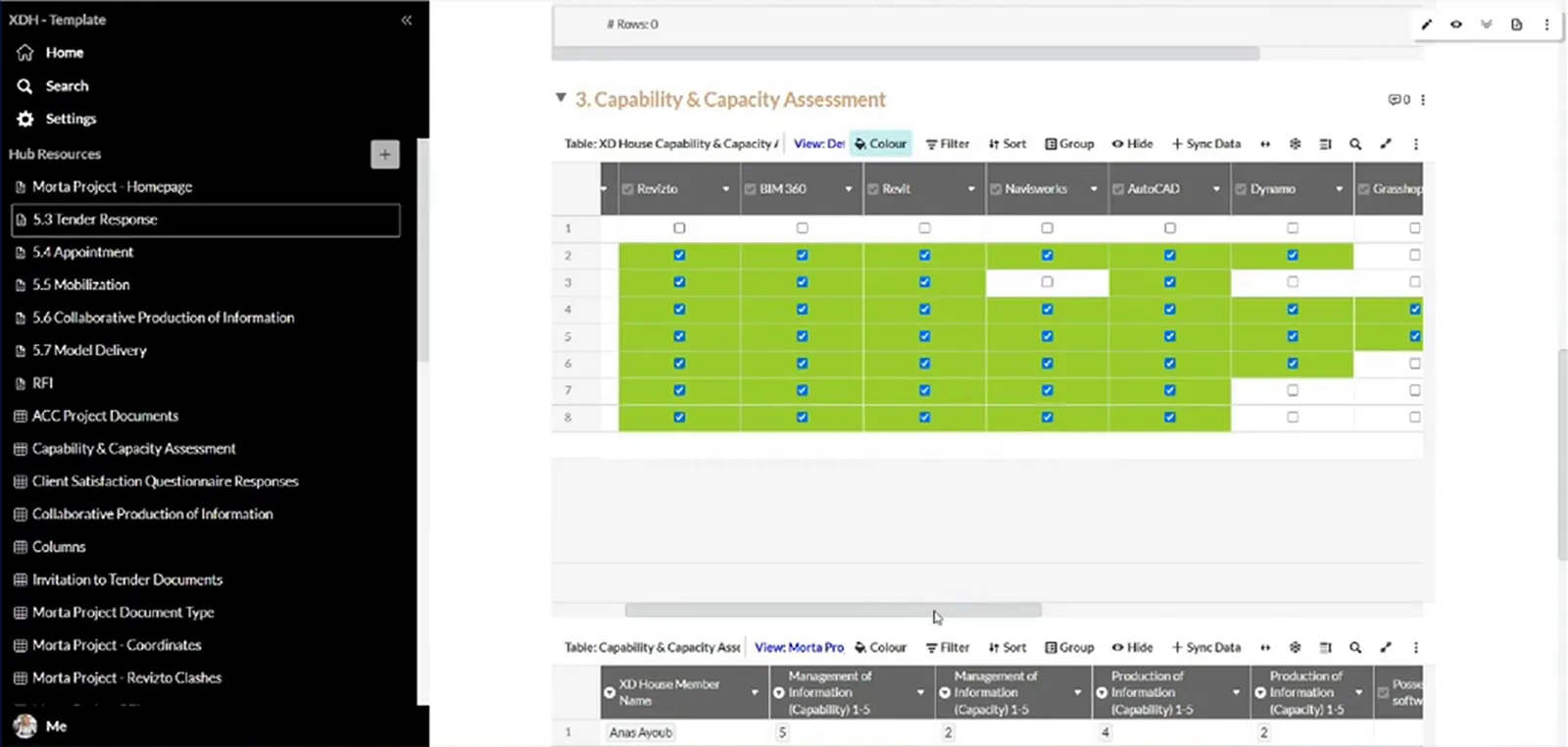Screen dimensions: 1568x747
Task: Open 5.3 Tender Response page
Action: [206, 220]
